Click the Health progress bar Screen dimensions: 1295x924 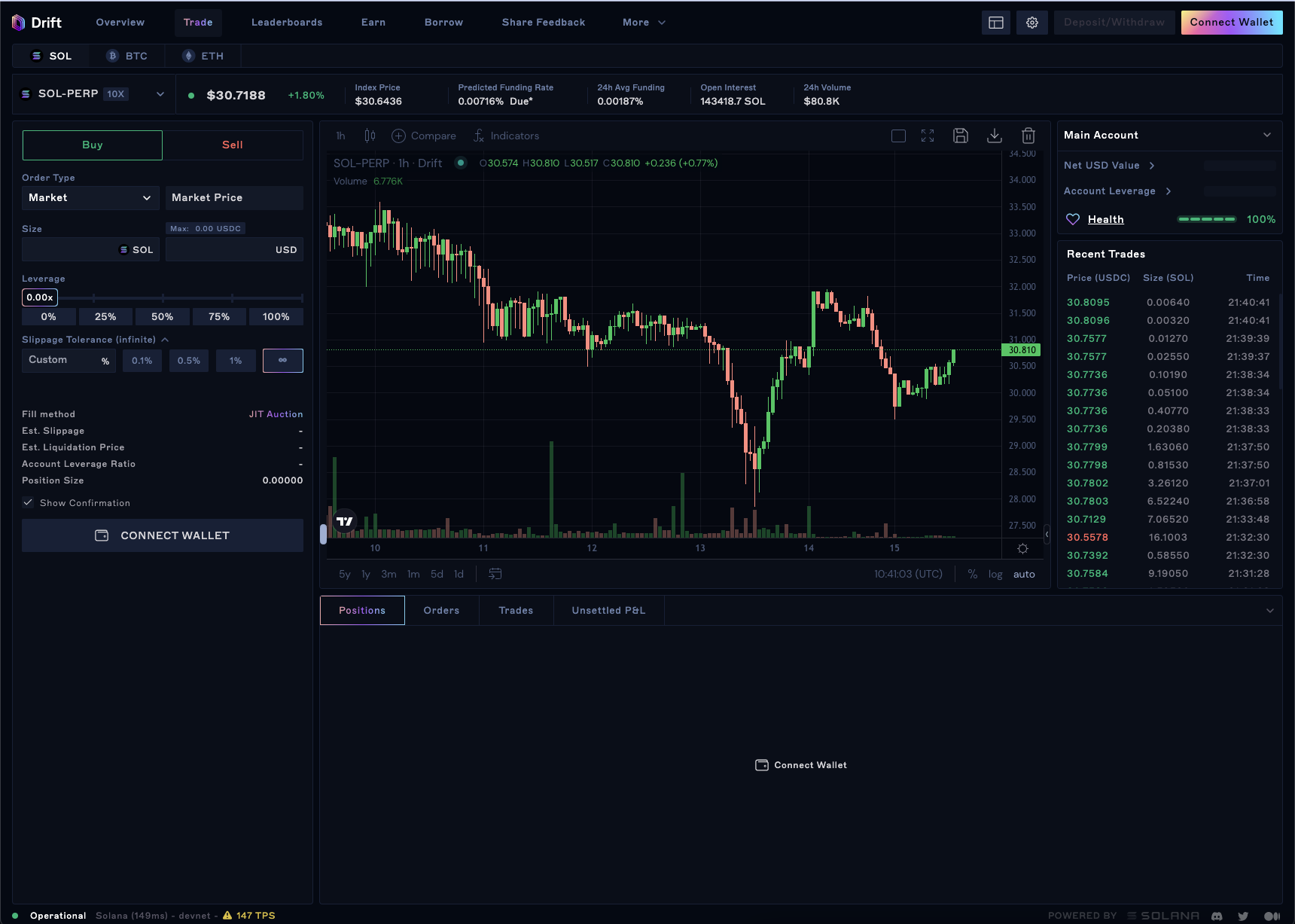point(1207,219)
